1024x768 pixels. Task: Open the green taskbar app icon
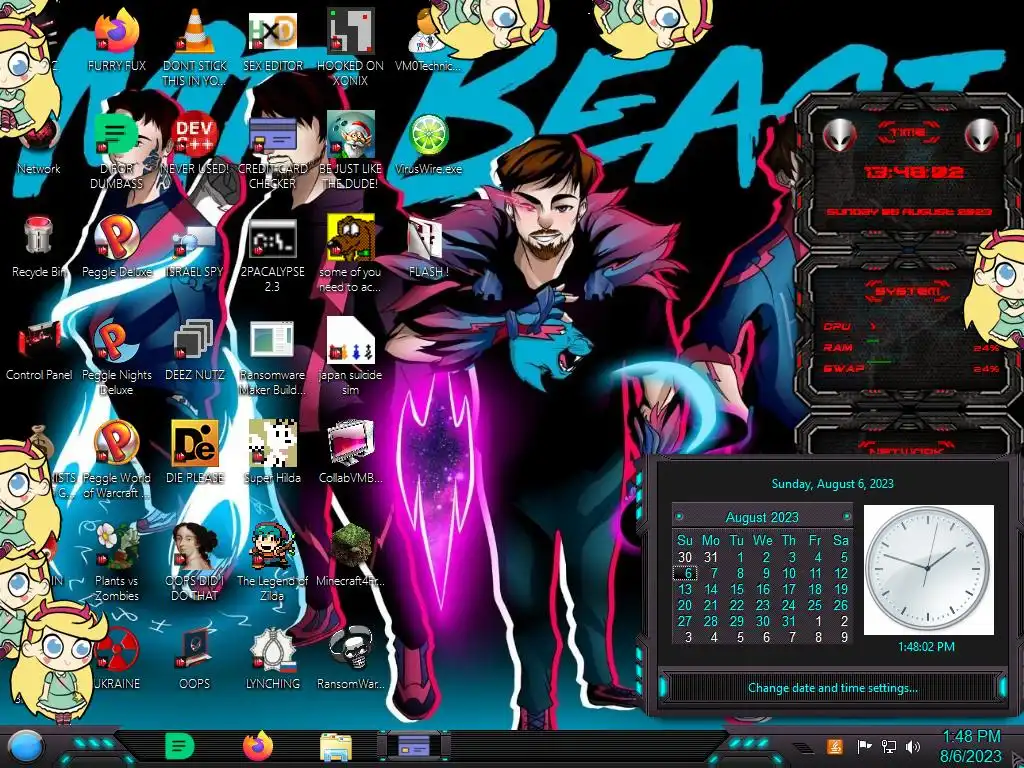[x=180, y=746]
